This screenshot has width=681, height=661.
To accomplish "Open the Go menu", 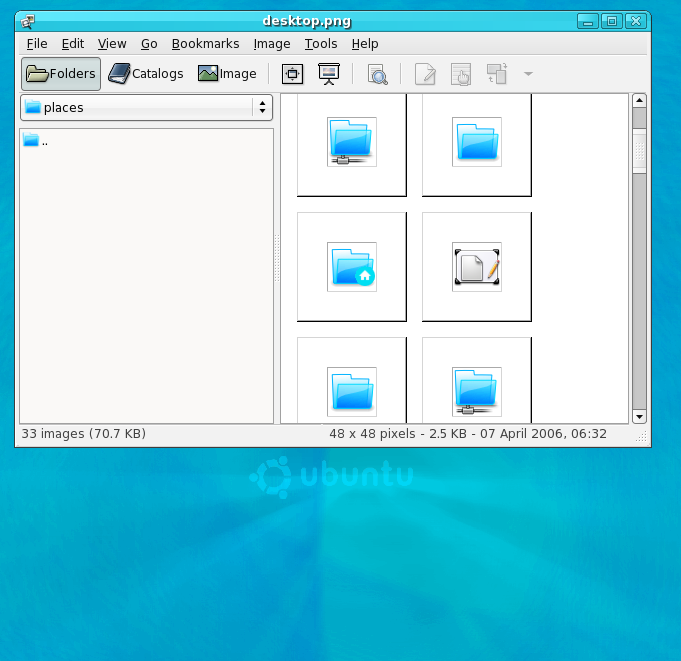I will 149,44.
